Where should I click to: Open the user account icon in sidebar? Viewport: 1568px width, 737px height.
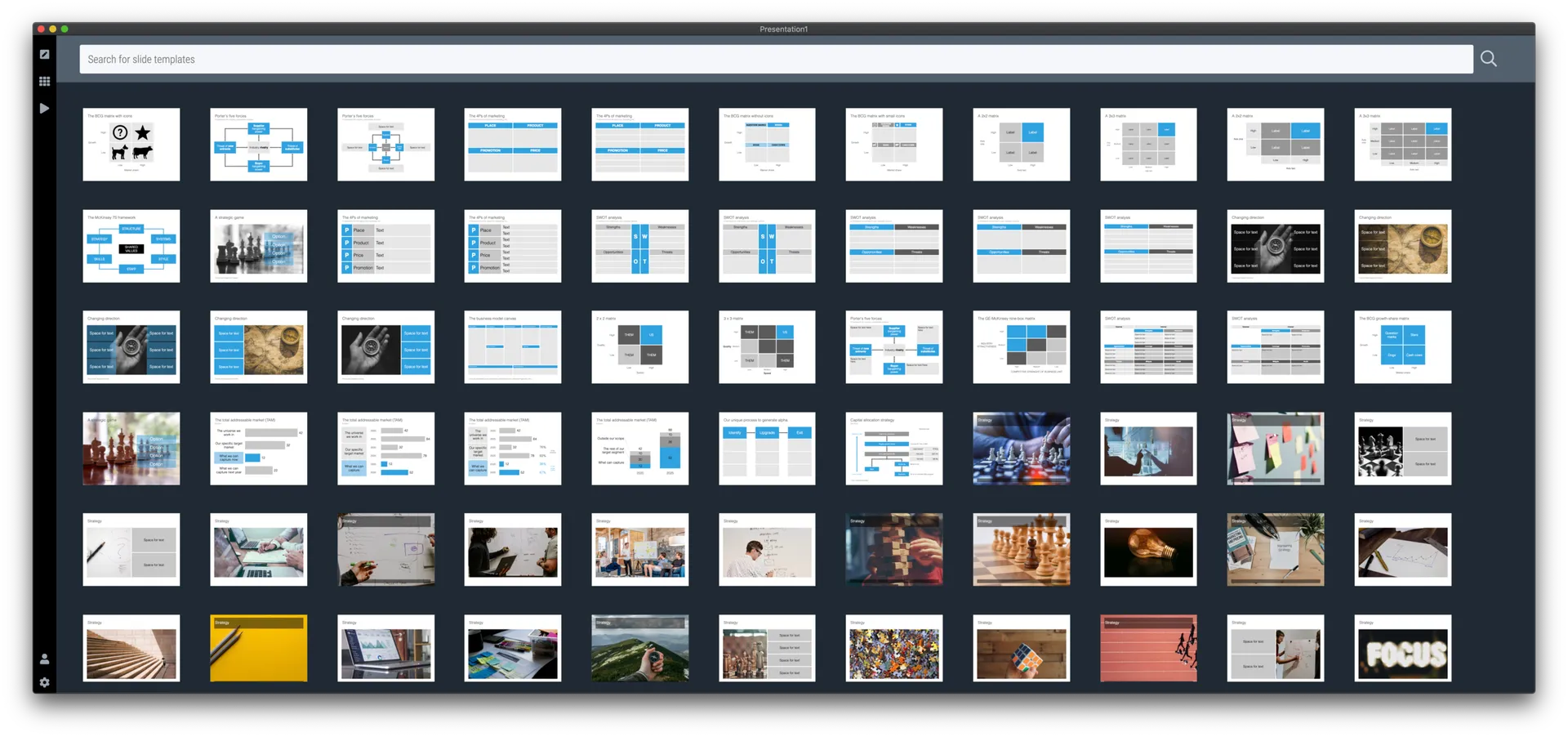coord(44,659)
